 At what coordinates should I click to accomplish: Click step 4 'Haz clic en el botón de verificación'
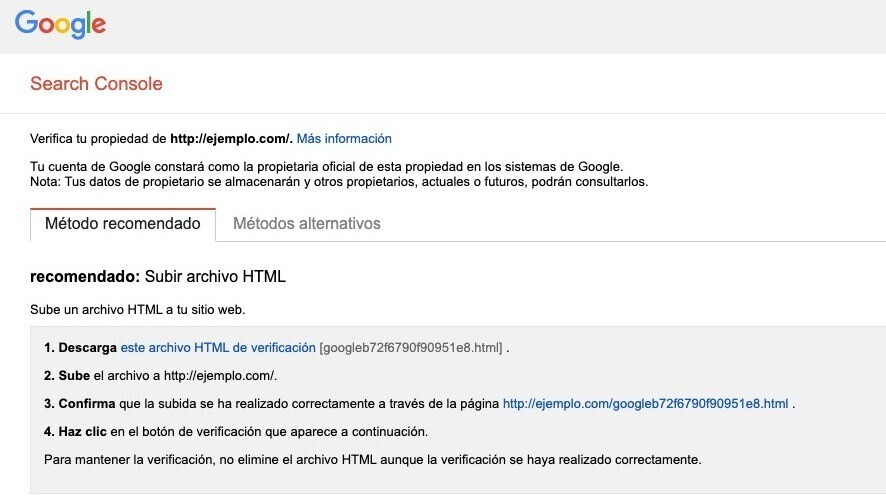click(x=236, y=432)
